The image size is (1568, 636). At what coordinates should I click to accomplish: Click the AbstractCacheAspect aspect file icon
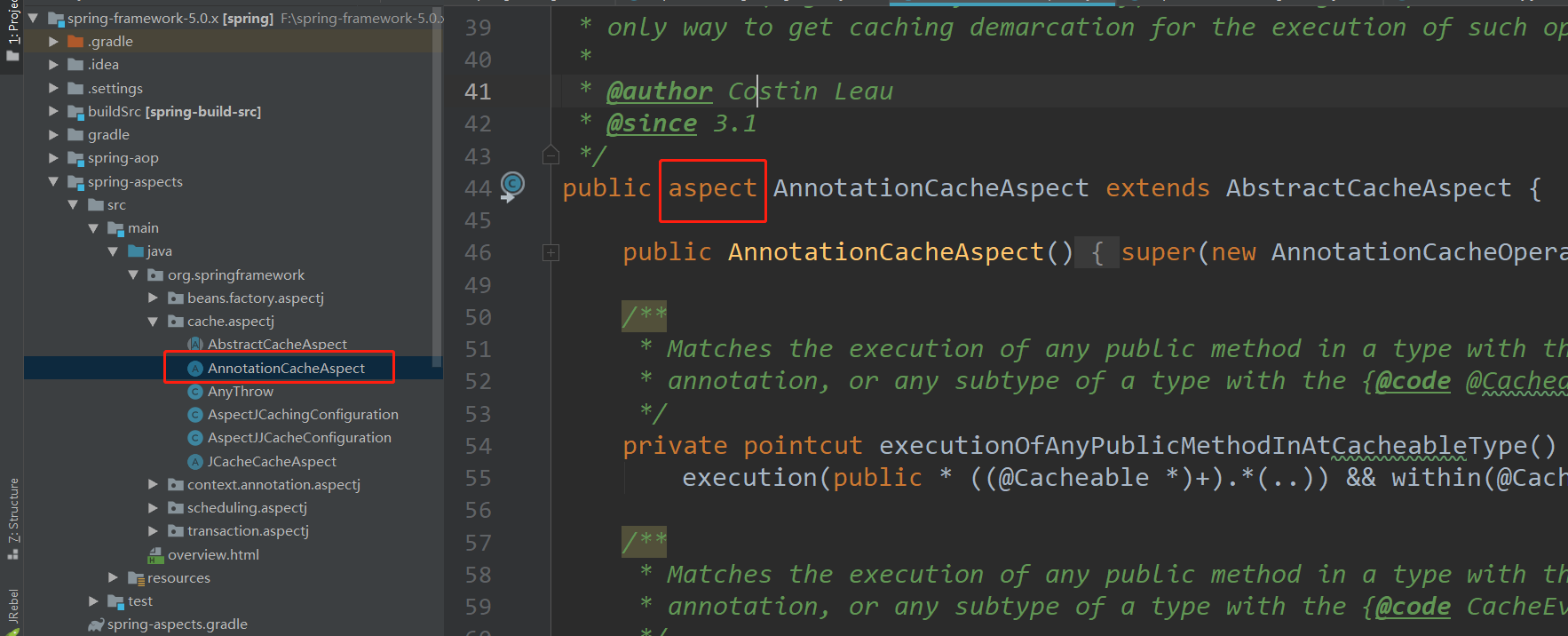(x=195, y=345)
